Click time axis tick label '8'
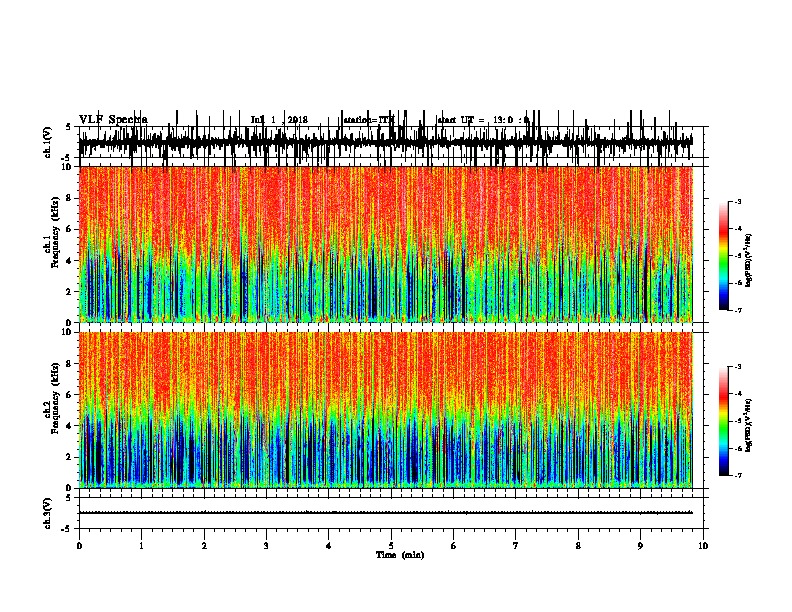792x612 pixels. [578, 546]
